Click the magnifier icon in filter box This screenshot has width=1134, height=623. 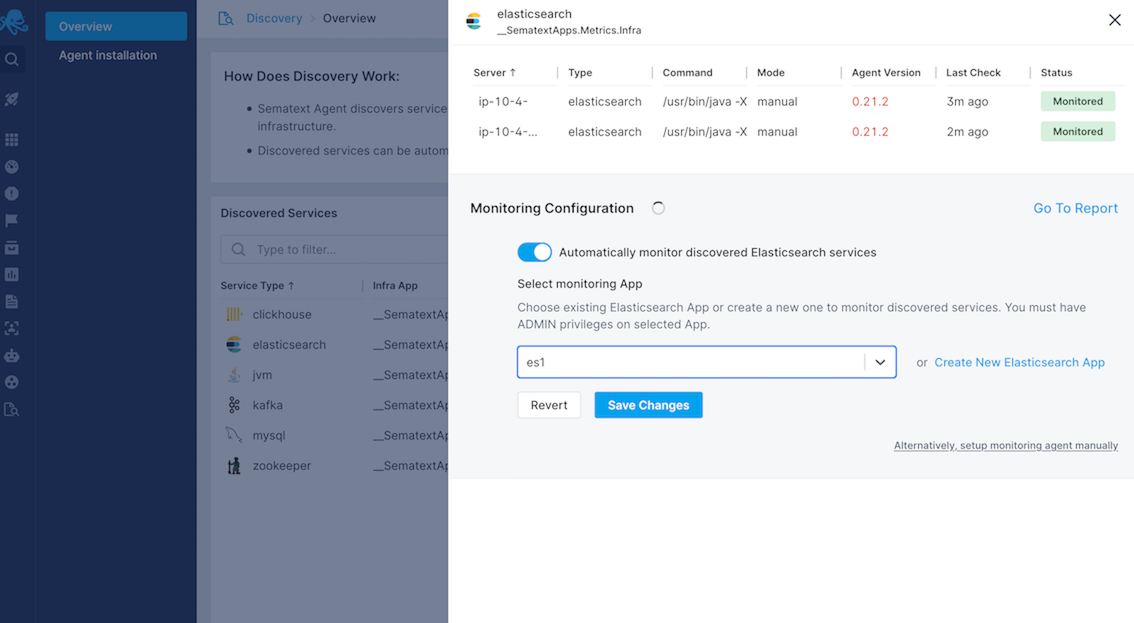pos(238,250)
